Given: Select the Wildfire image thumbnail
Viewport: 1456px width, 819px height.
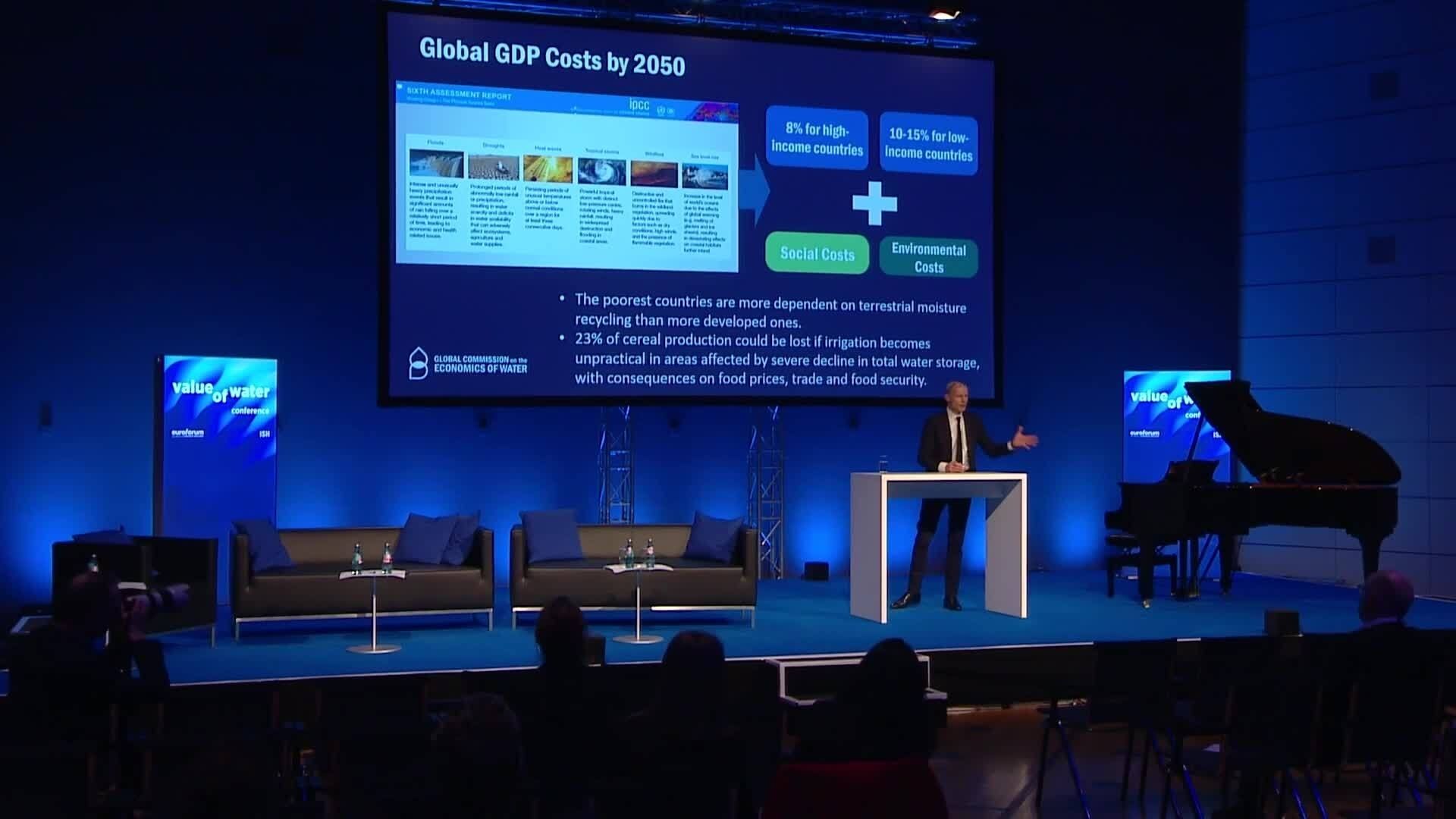Looking at the screenshot, I should point(654,174).
